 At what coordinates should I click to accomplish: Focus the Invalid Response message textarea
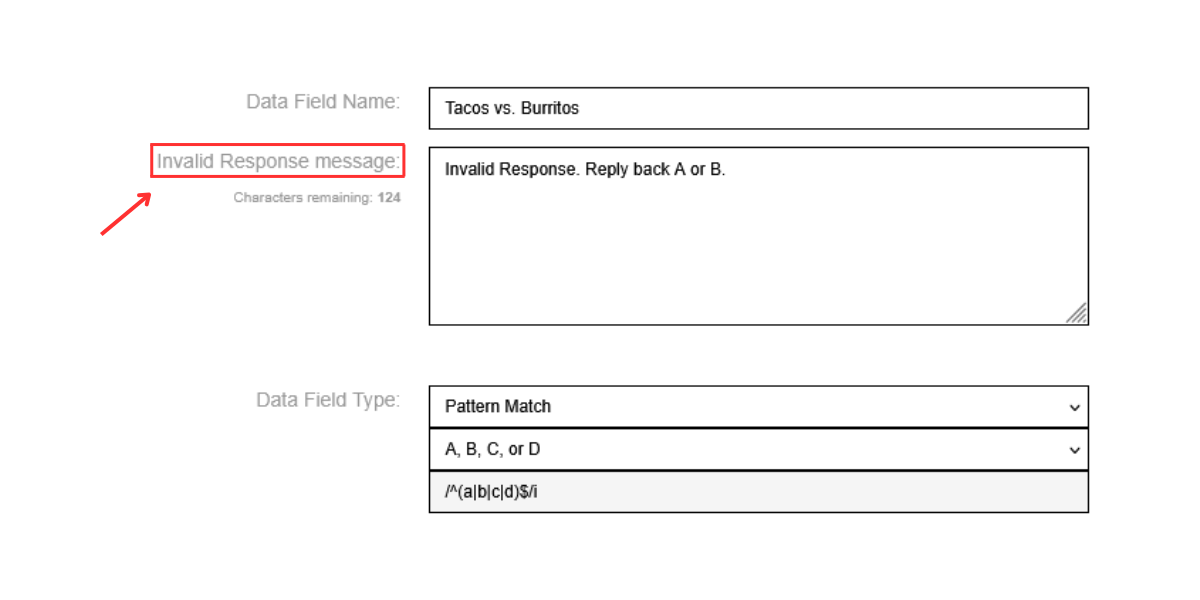pos(759,236)
